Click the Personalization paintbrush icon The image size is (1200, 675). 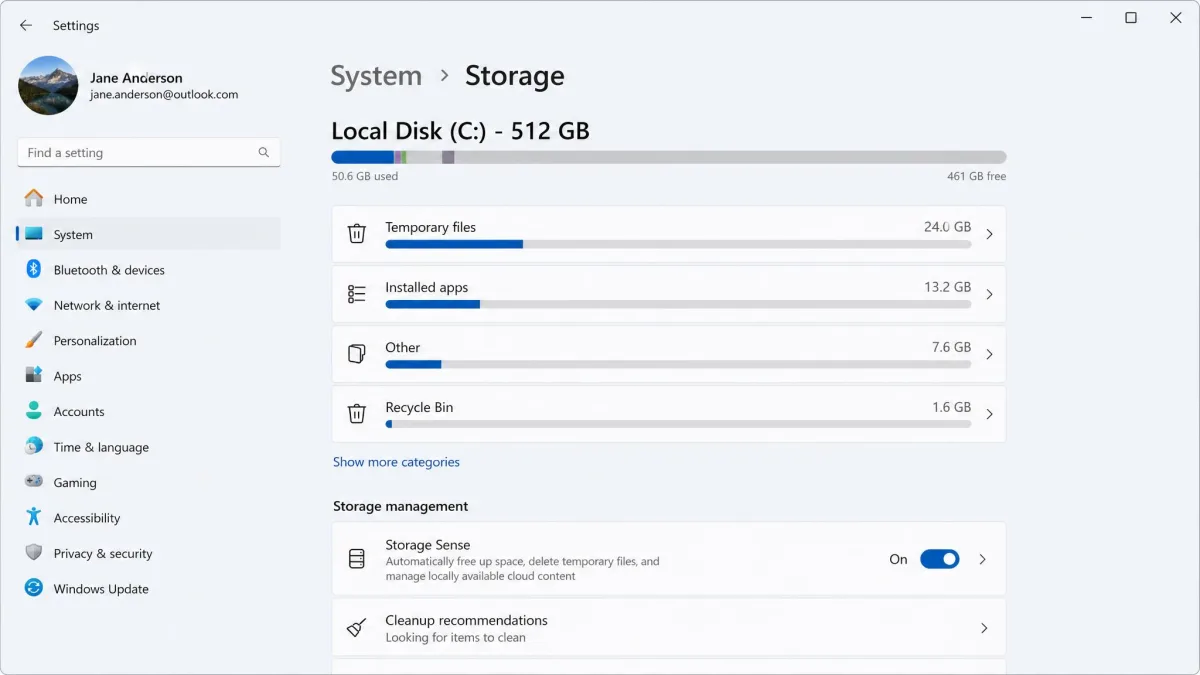[34, 340]
